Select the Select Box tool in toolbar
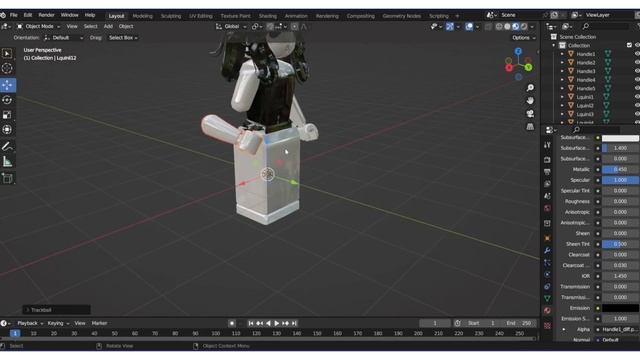Screen dimensions: 640x360 click(x=7, y=53)
